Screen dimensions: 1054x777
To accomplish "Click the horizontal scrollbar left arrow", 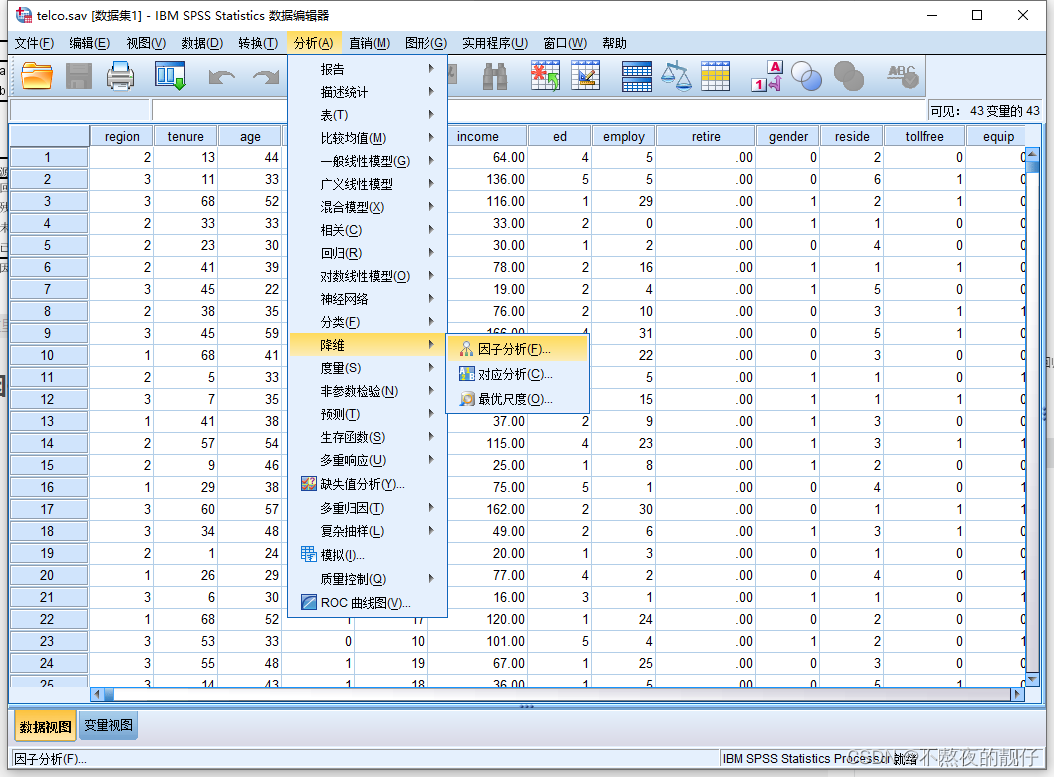I will [x=97, y=694].
